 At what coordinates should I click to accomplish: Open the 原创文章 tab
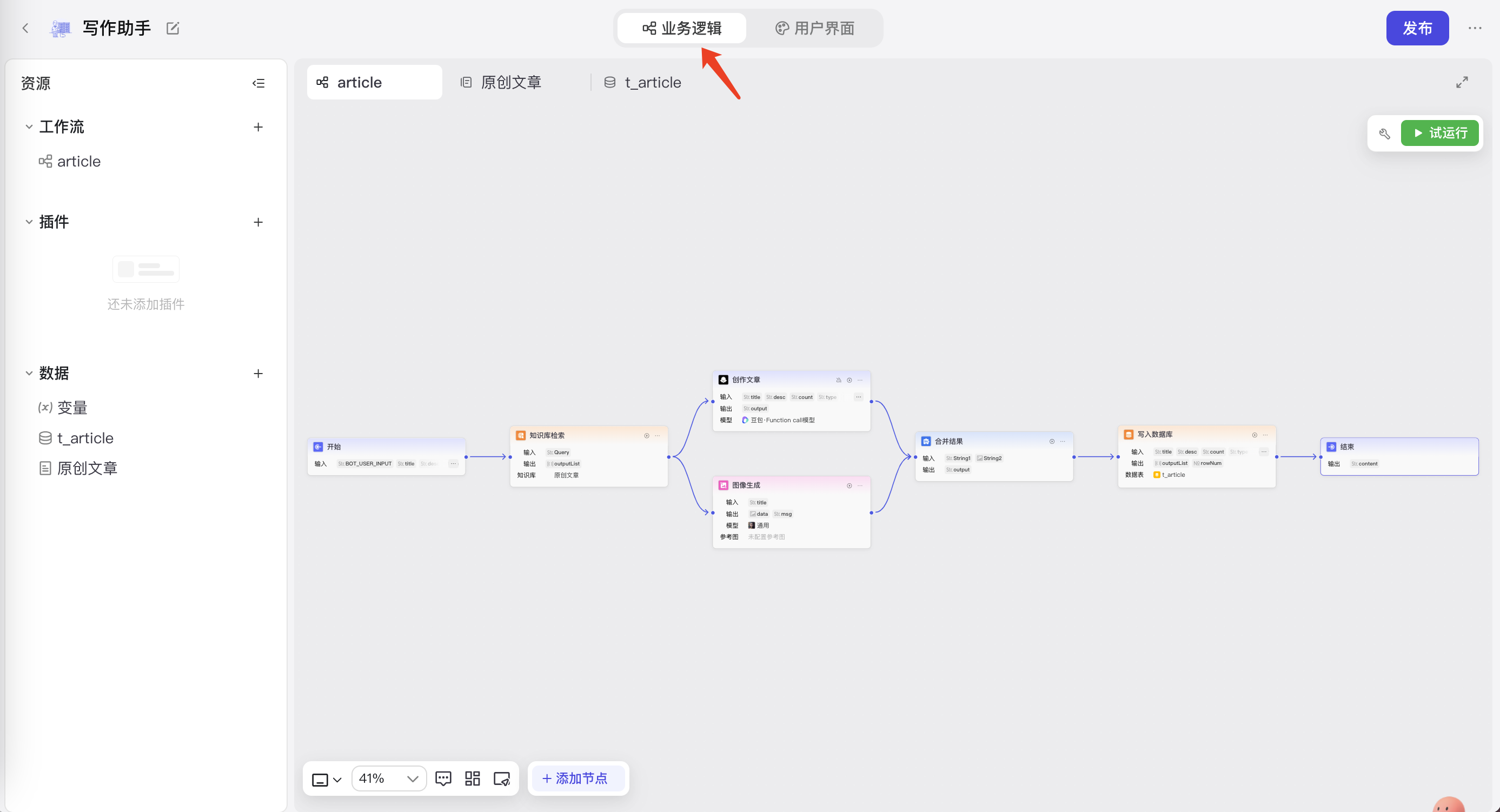[501, 82]
